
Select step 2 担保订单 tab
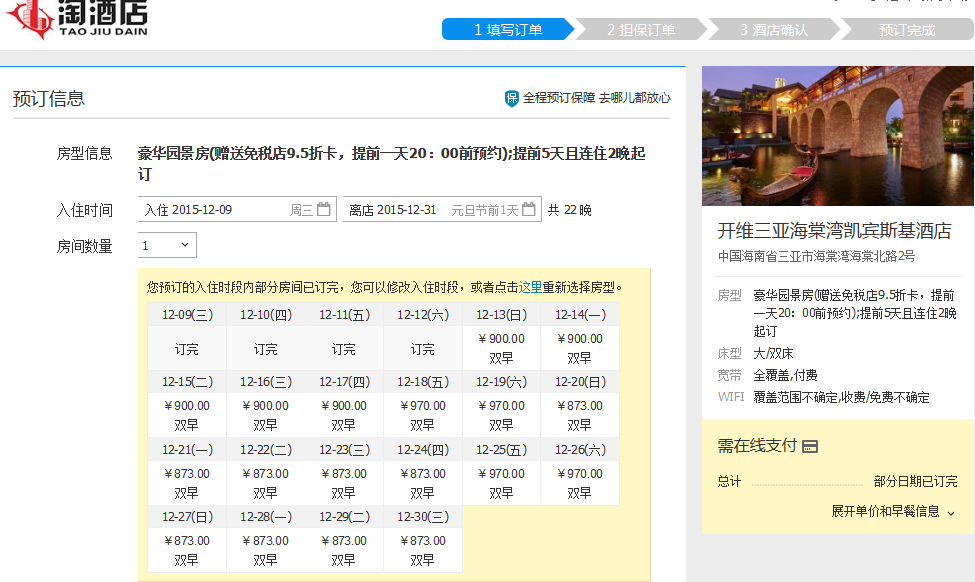[640, 30]
